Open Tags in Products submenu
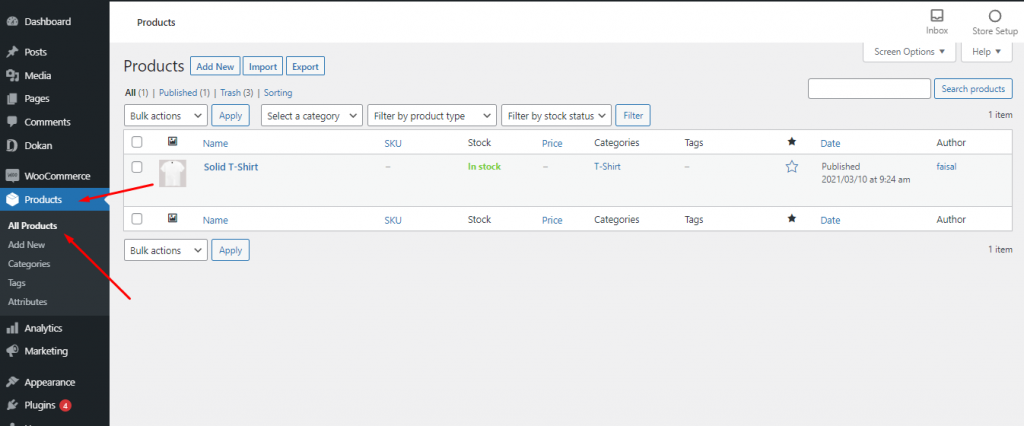Screen dimensions: 1024x426 [17, 283]
